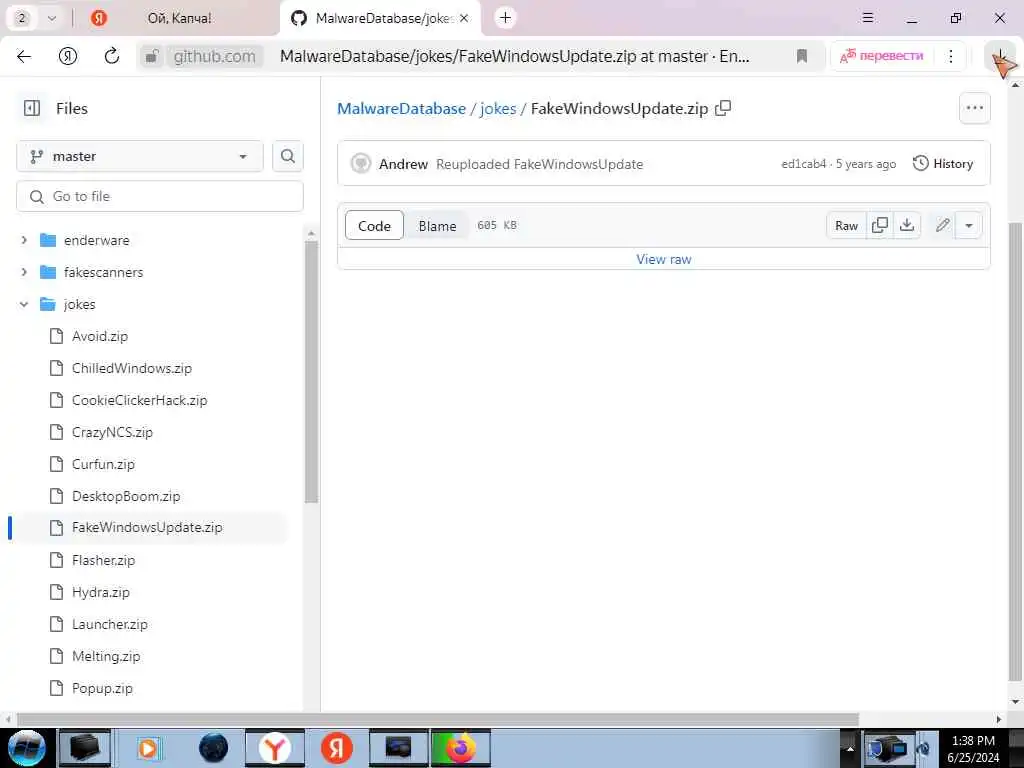
Task: Open red Yandex Я taskbar icon
Action: point(336,748)
